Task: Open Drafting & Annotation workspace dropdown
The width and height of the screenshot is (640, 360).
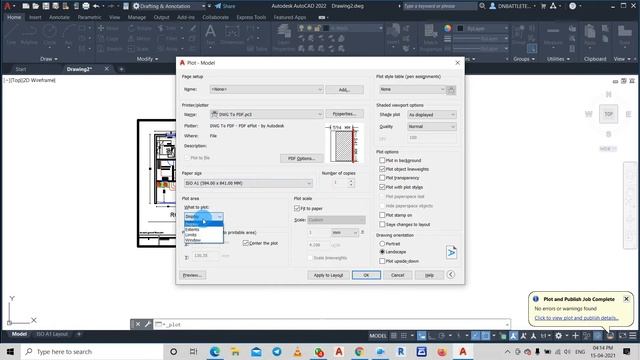Action: tap(169, 6)
